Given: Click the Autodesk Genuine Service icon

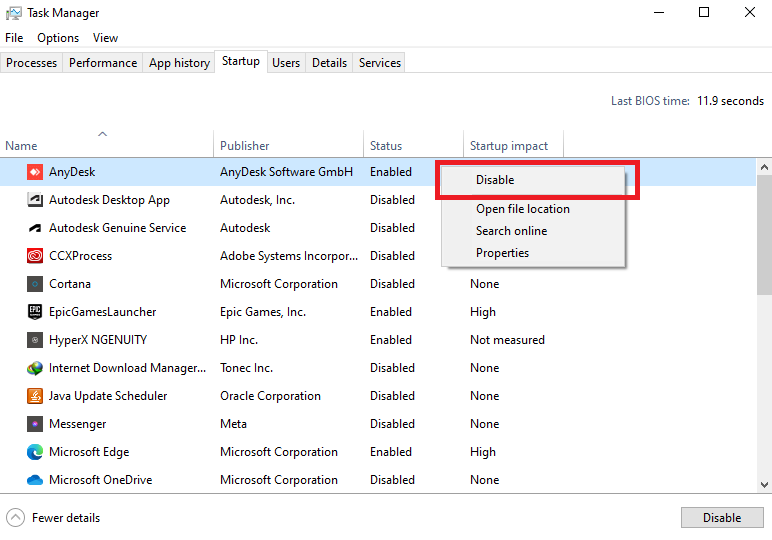Looking at the screenshot, I should (x=34, y=228).
